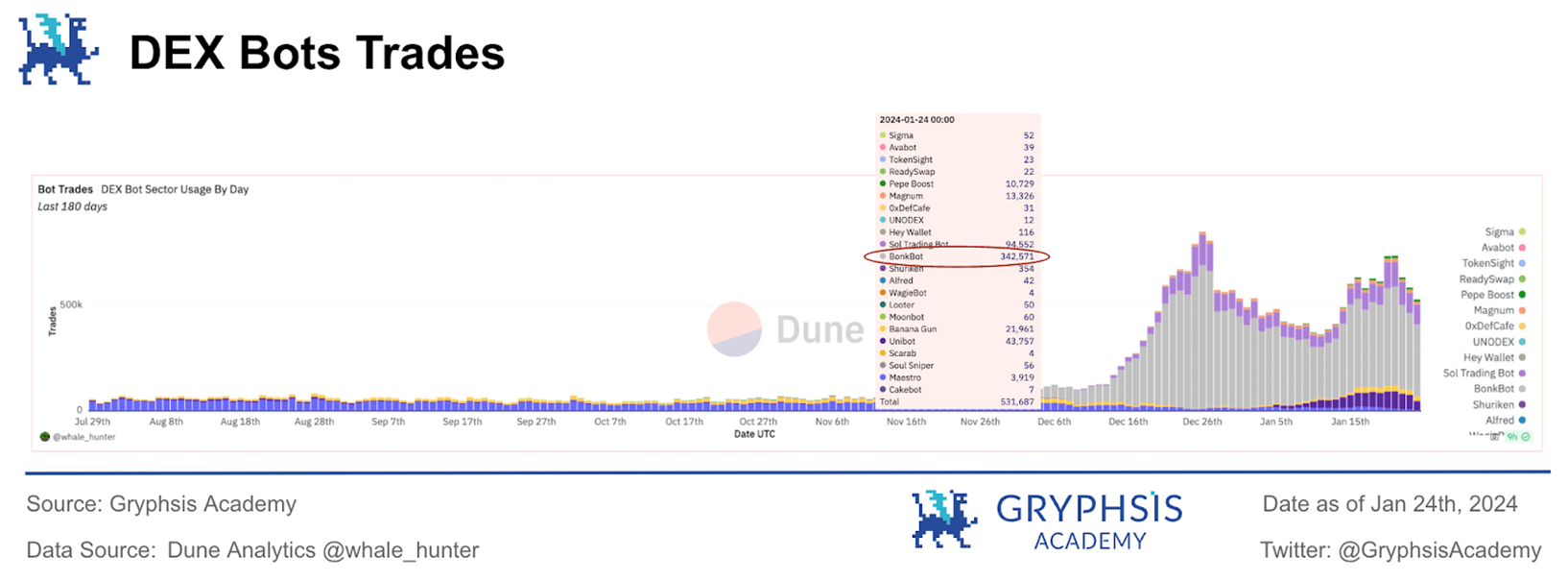Toggle Shuriken legend entry
Screen dimensions: 1568x581
[1500, 404]
